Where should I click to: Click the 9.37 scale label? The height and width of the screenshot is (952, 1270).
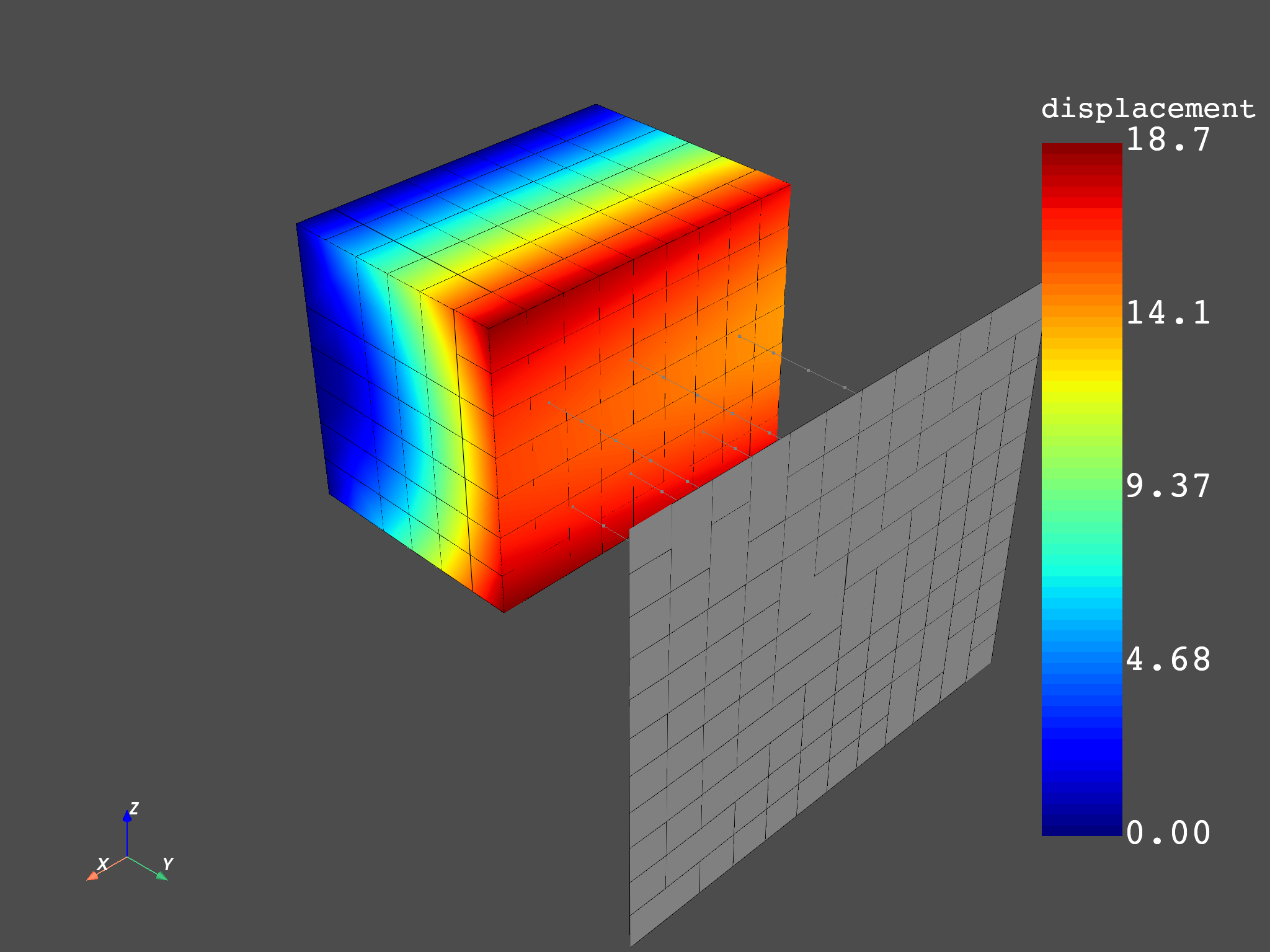[1168, 486]
